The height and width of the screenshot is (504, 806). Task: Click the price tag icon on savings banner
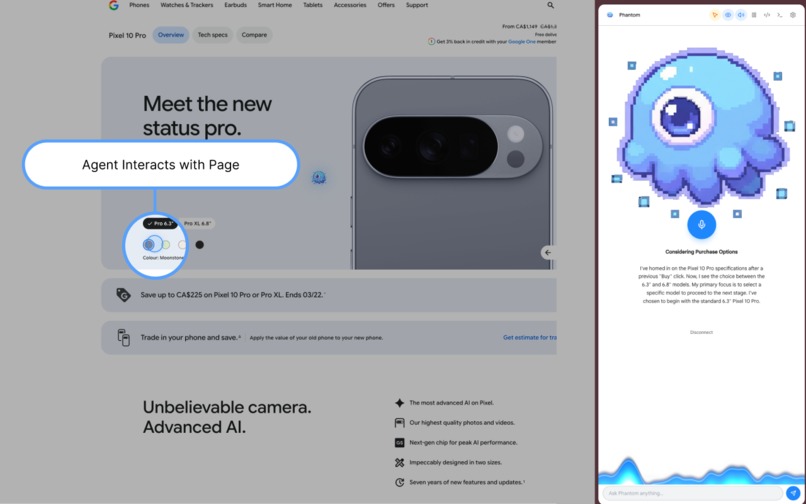tap(123, 295)
